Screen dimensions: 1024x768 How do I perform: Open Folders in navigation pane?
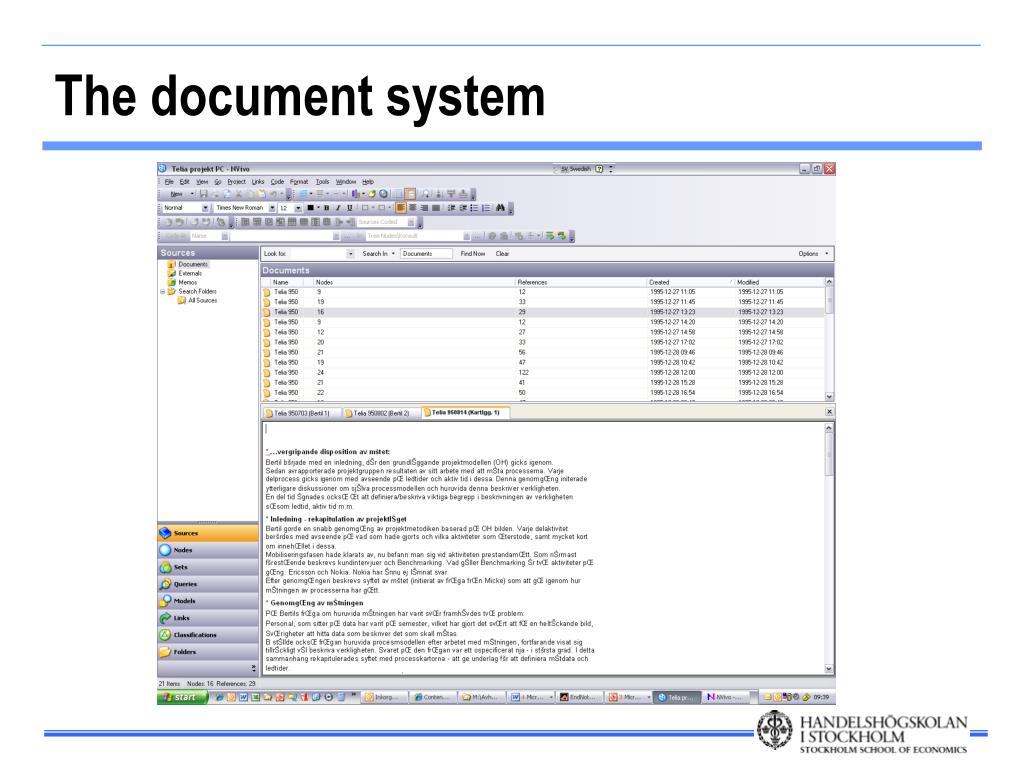(x=208, y=652)
